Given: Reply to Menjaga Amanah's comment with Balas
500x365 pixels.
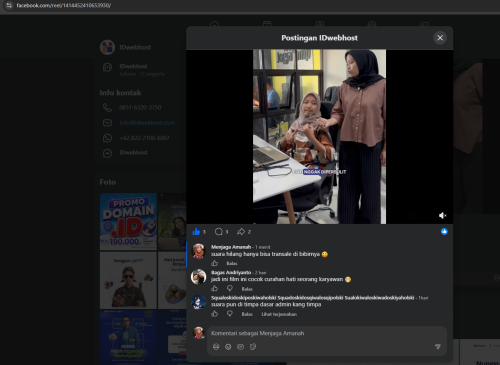Looking at the screenshot, I should (x=232, y=264).
